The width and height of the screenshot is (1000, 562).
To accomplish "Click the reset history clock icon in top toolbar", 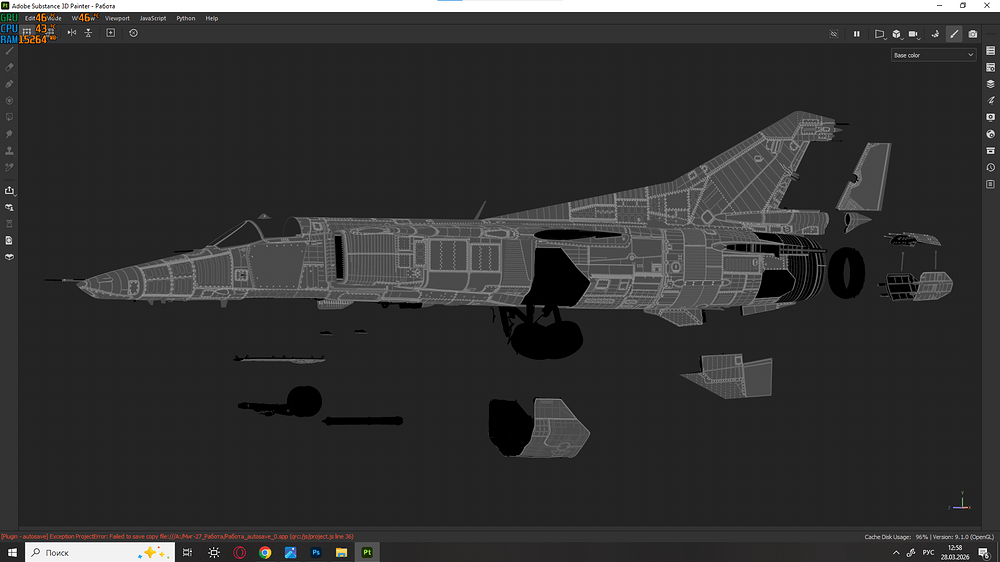I will pos(133,33).
